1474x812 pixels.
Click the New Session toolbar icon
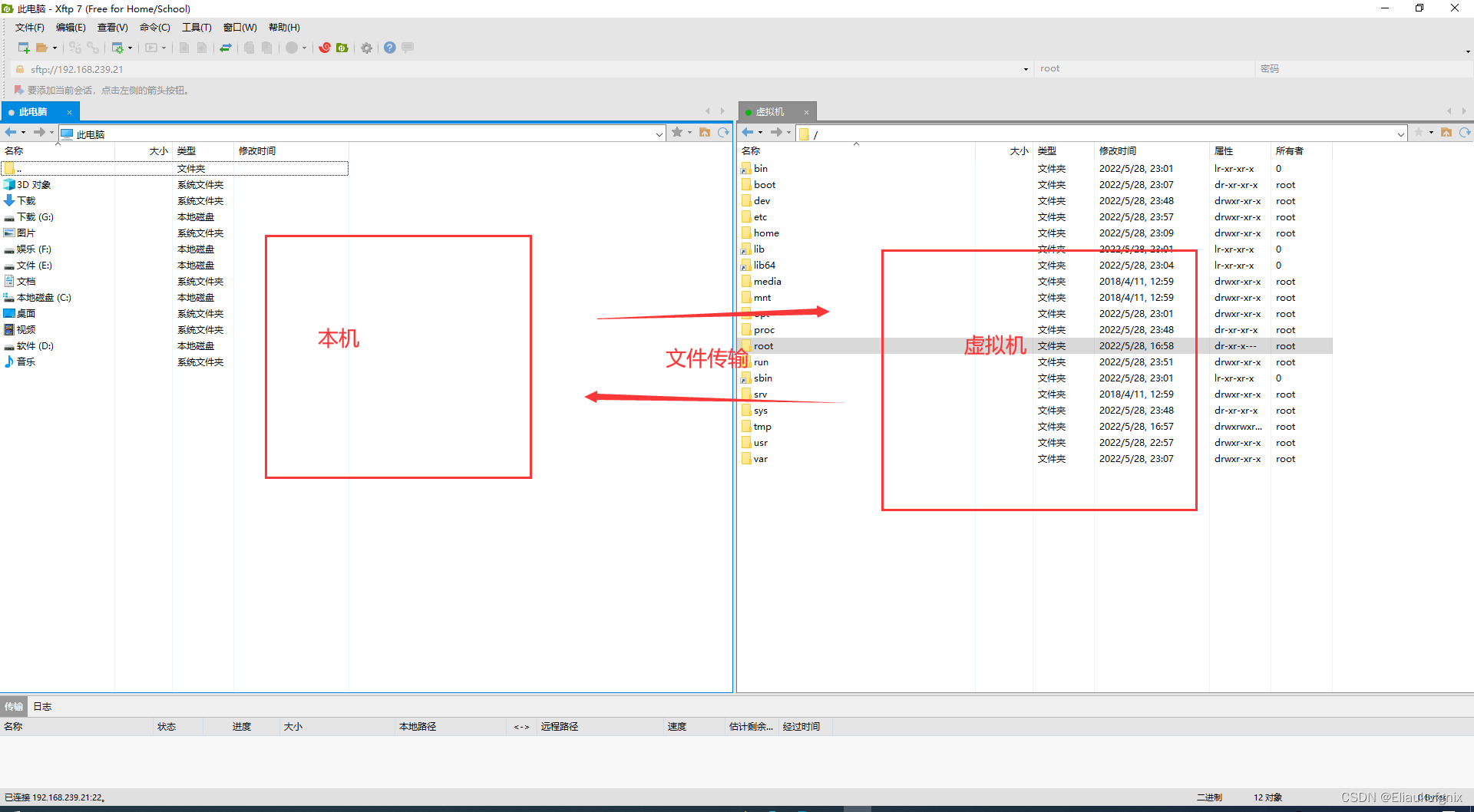coord(23,48)
